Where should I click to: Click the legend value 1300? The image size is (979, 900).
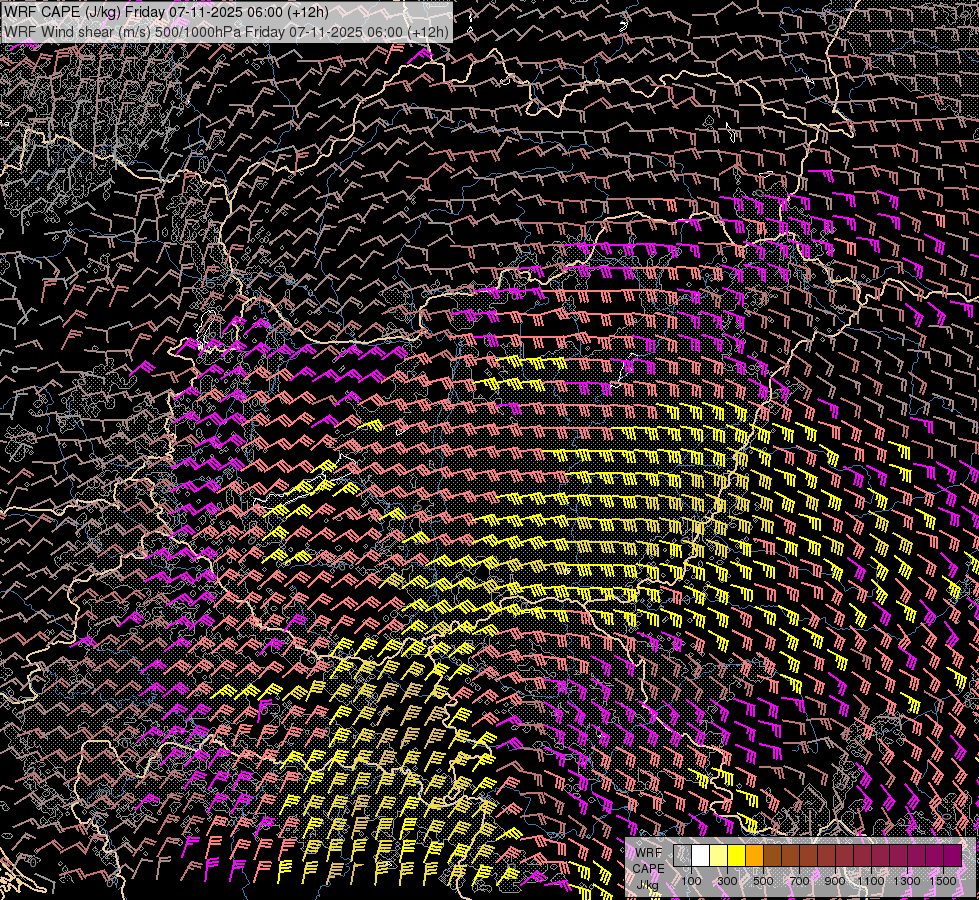[x=907, y=881]
